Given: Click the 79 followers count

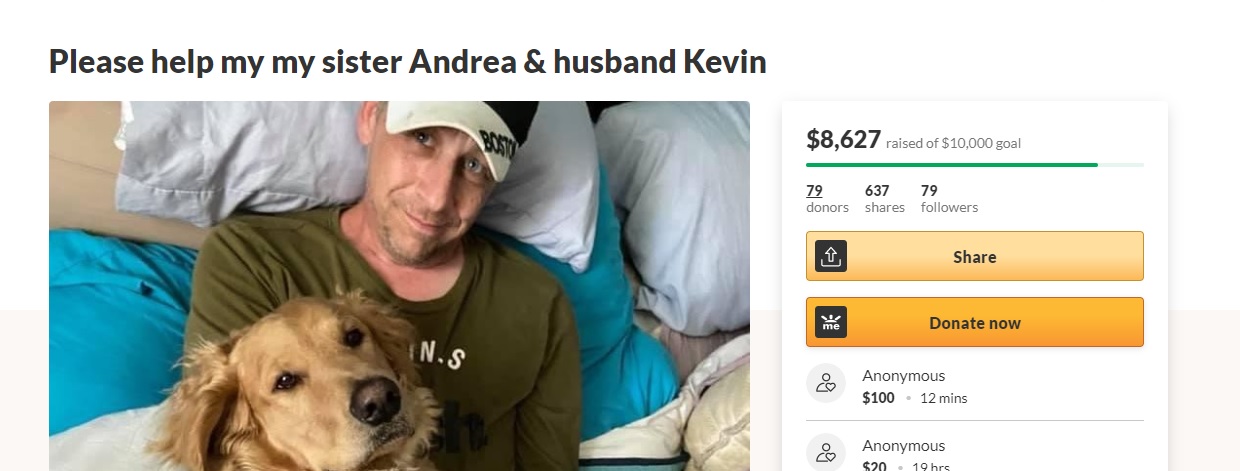Looking at the screenshot, I should tap(949, 198).
